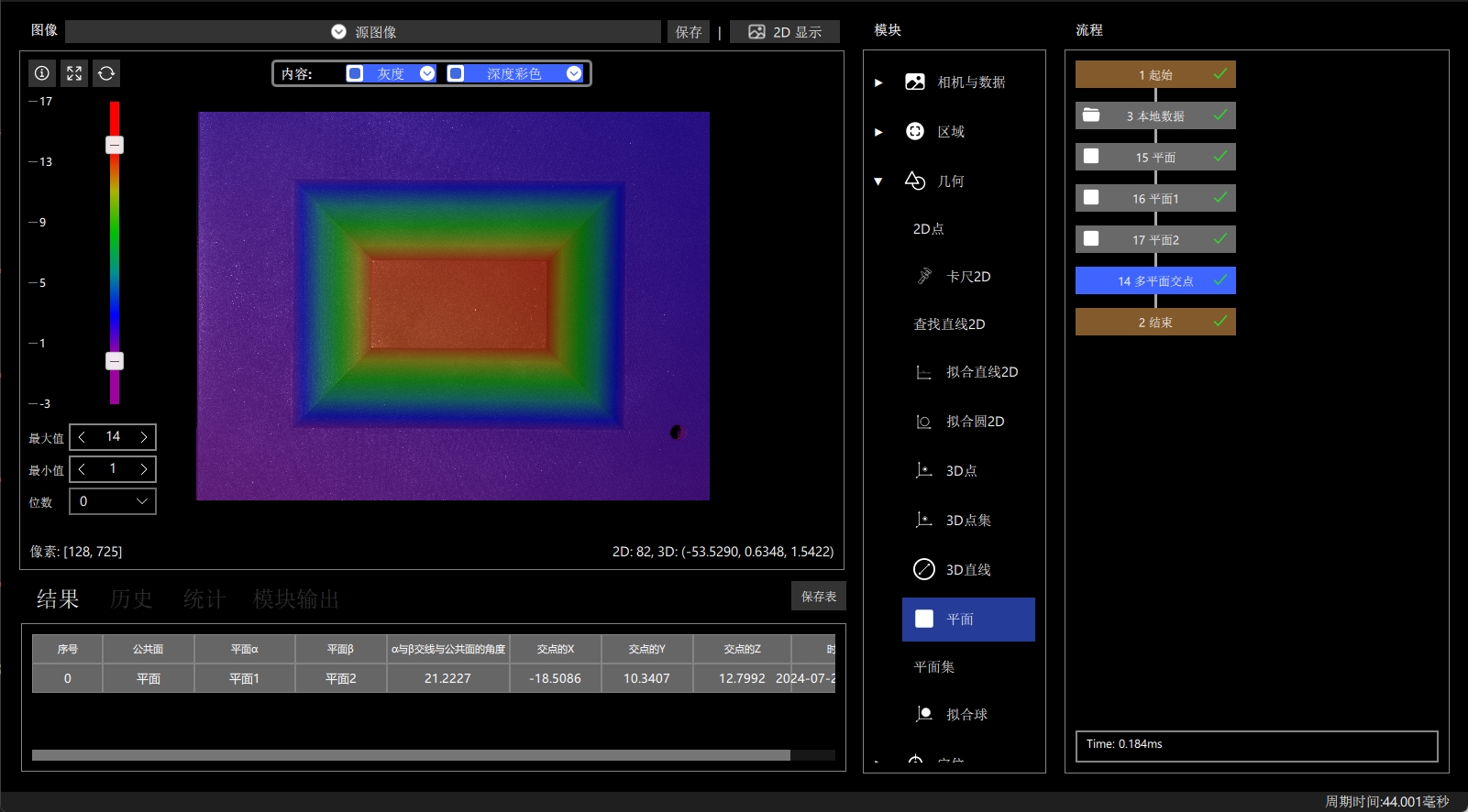Click the results table horizontal scrollbar
This screenshot has width=1468, height=812.
click(411, 755)
